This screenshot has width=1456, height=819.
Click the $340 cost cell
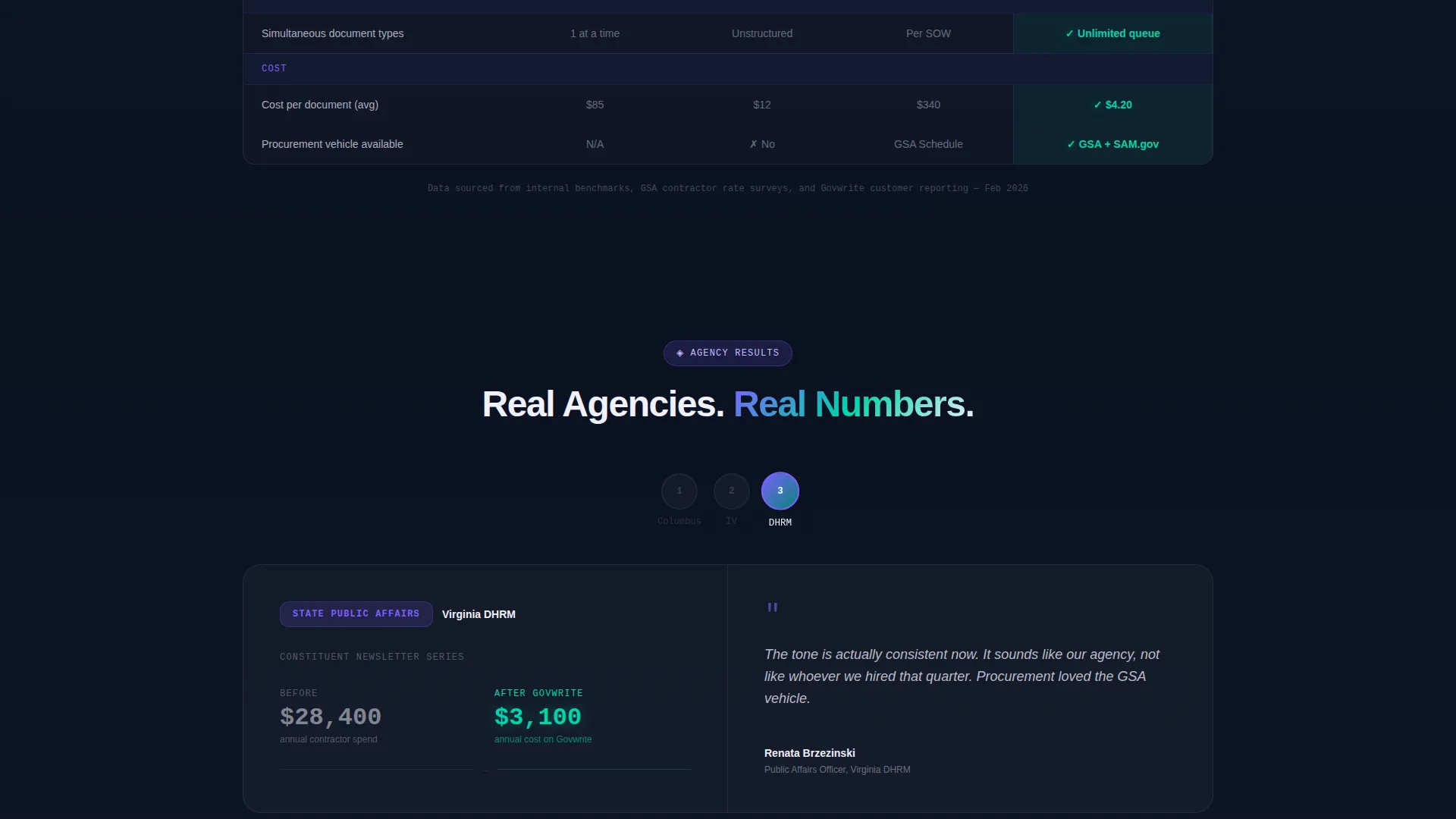click(x=928, y=105)
